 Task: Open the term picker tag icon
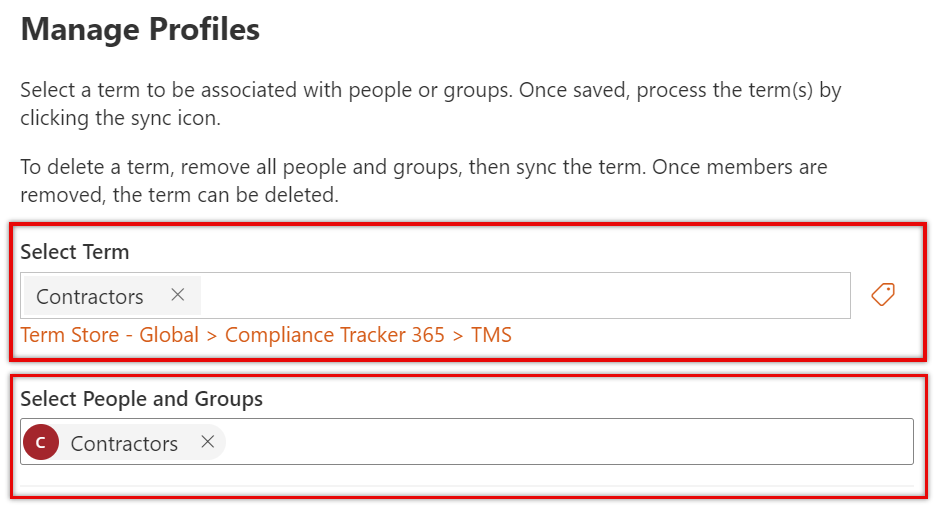pos(882,294)
